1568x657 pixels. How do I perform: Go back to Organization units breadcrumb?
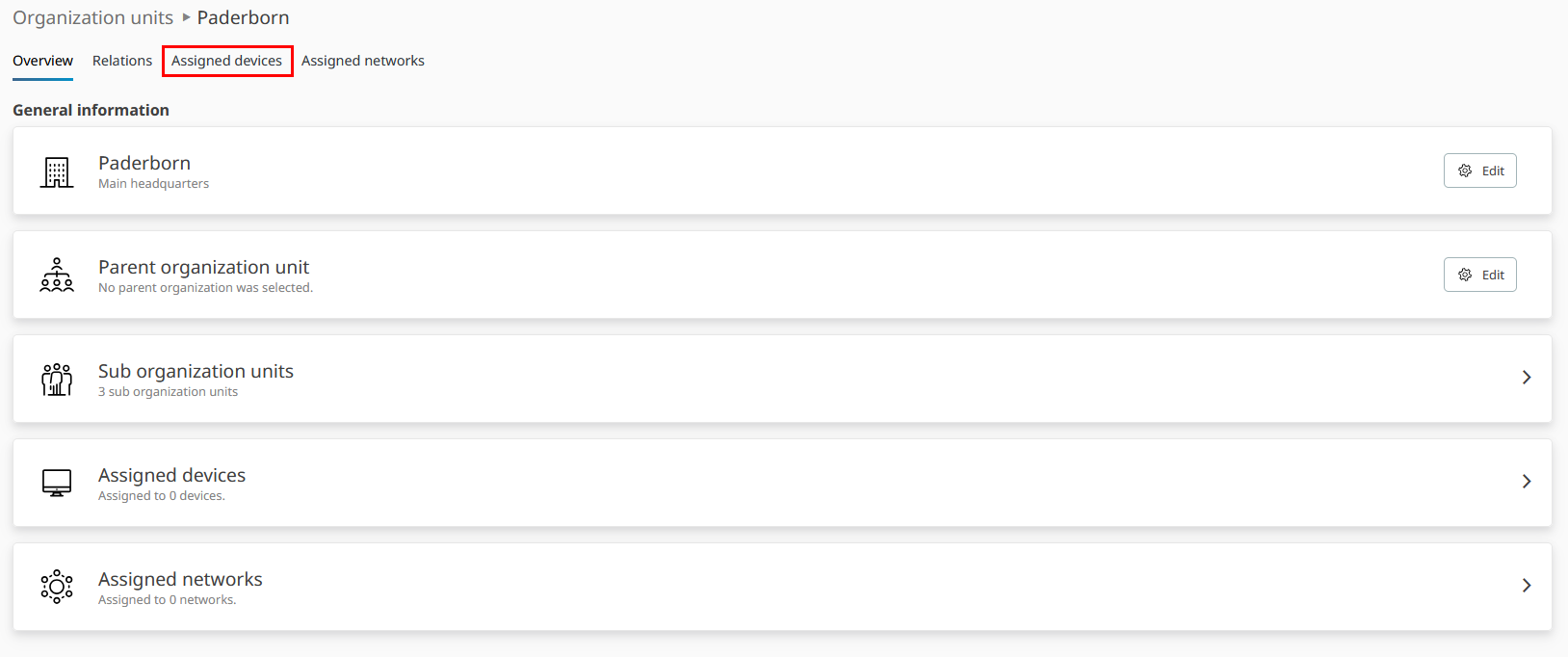pos(92,17)
